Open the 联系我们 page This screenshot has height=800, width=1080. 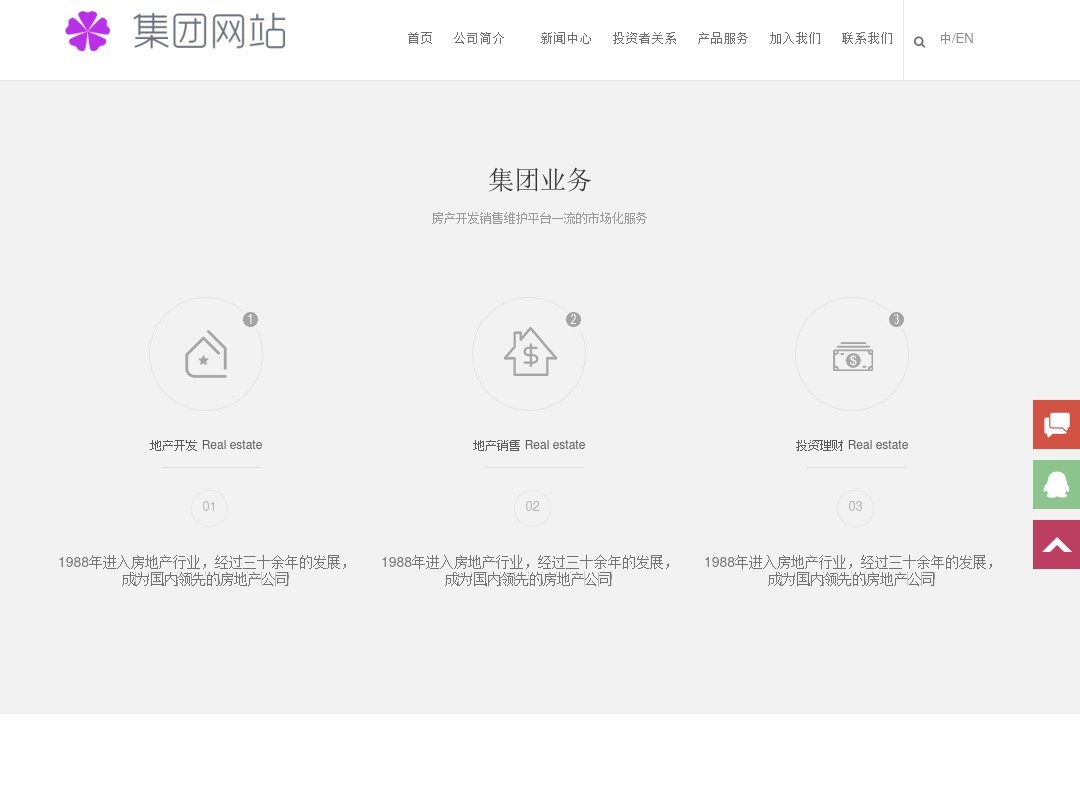pyautogui.click(x=867, y=39)
